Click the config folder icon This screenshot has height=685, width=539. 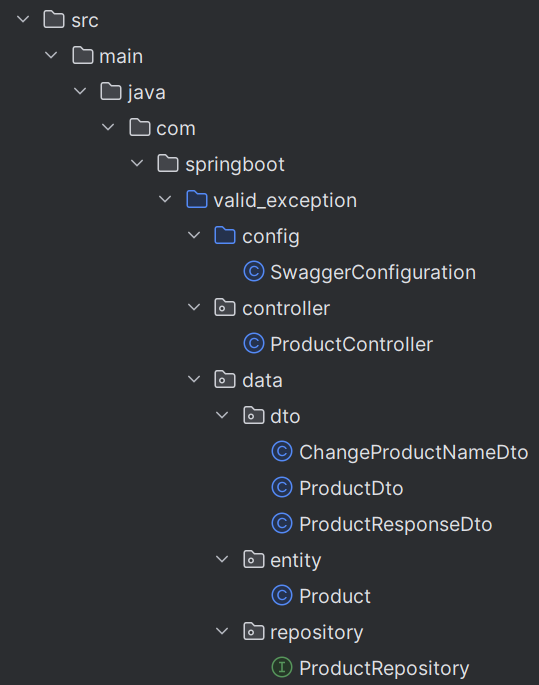coord(225,235)
